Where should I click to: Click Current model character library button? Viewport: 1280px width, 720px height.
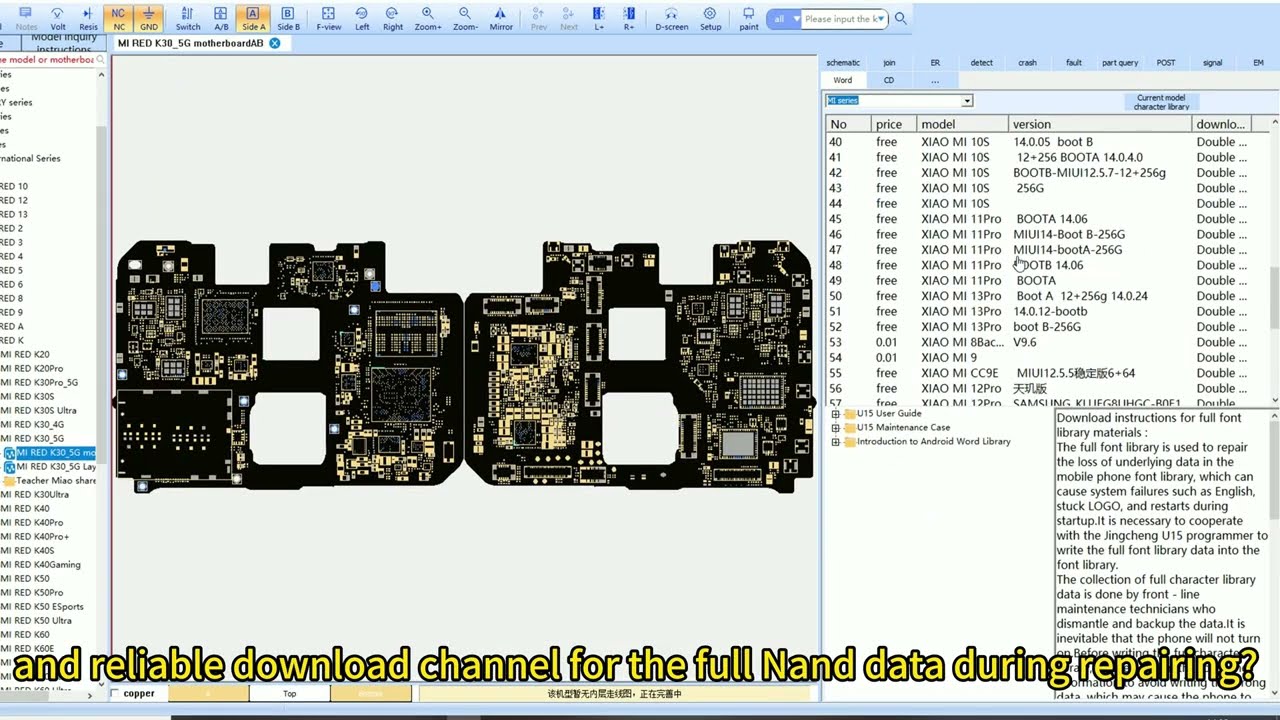tap(1161, 102)
